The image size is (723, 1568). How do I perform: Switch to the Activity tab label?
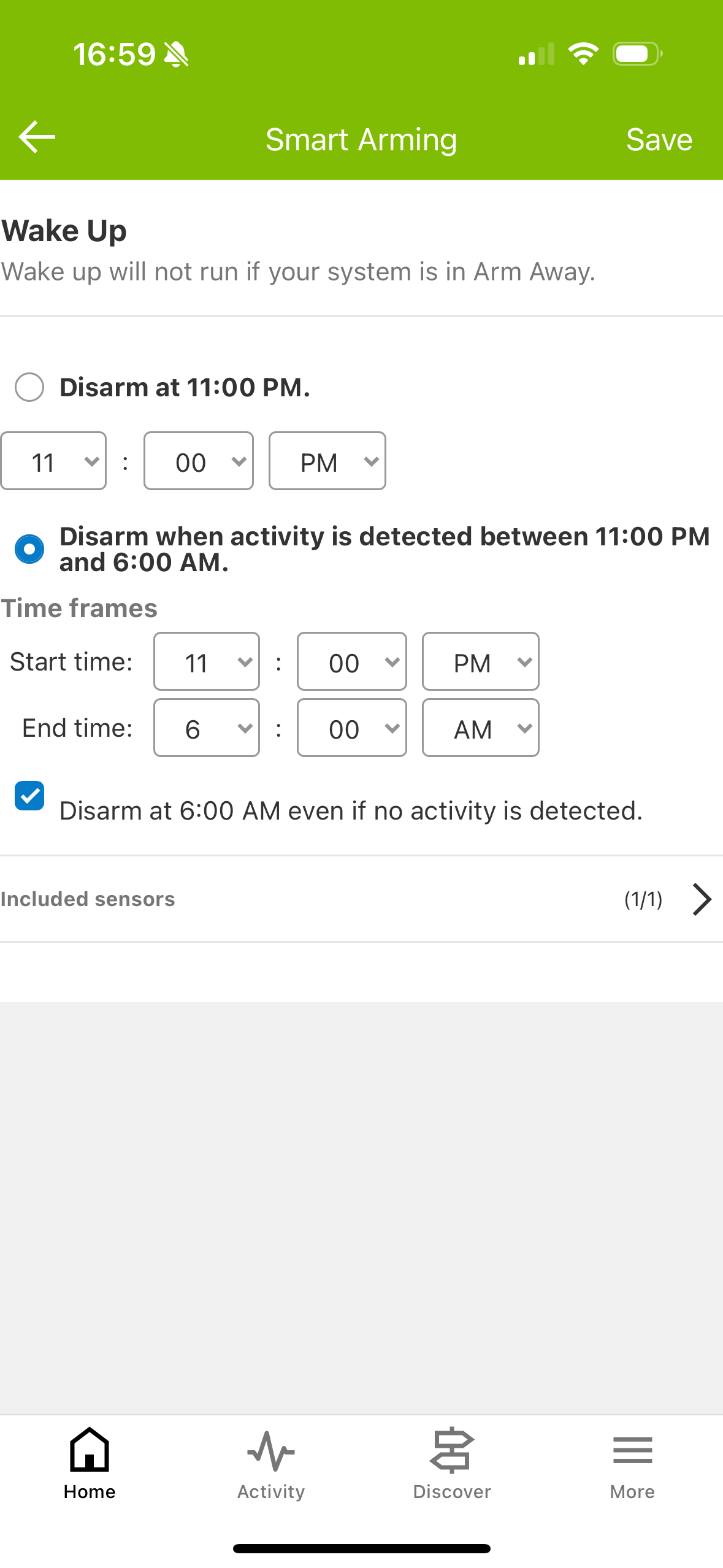coord(271,1491)
